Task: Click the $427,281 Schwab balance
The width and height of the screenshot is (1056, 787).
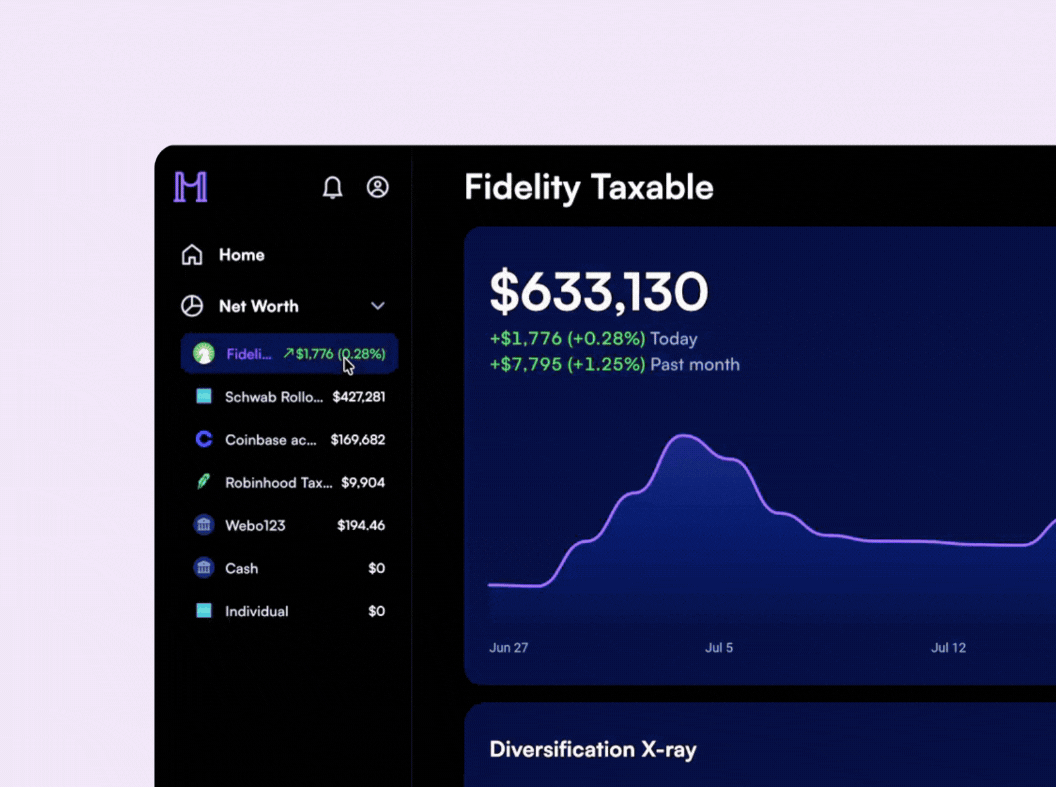Action: (359, 397)
